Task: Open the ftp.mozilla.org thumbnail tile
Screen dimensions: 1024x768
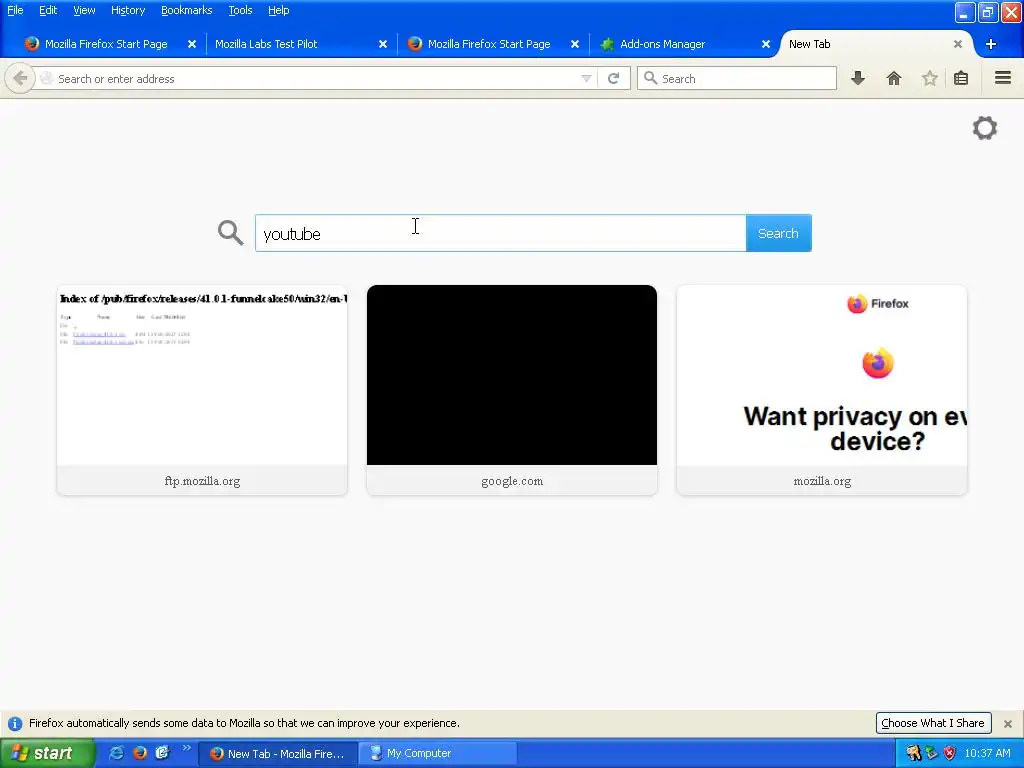Action: point(202,390)
